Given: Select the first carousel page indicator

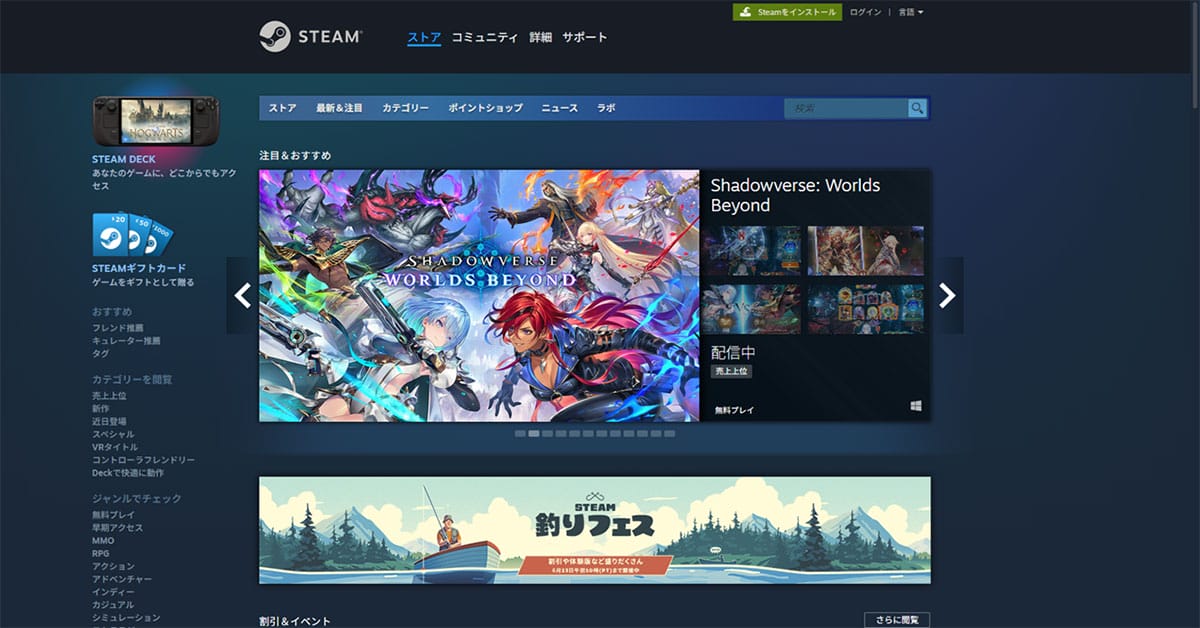Looking at the screenshot, I should (x=520, y=434).
